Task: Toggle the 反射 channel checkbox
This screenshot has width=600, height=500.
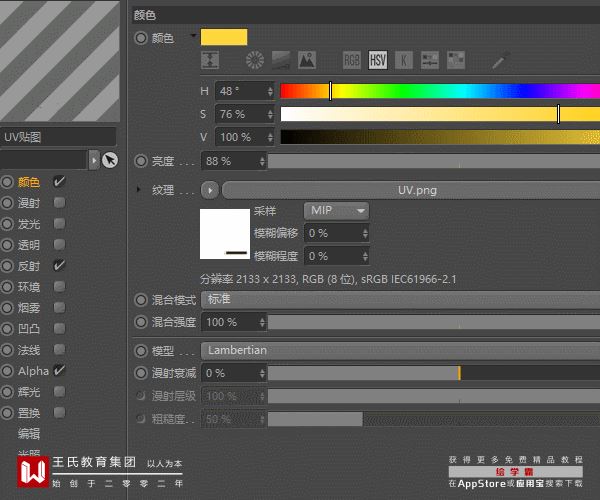Action: (59, 265)
